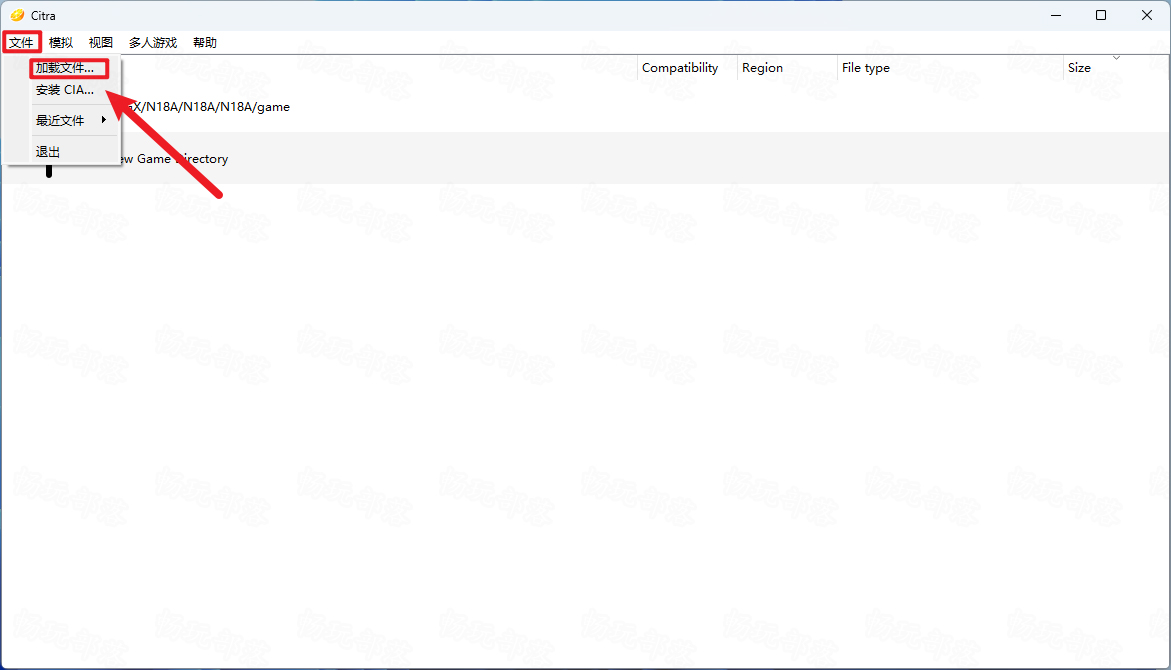Click the sort arrow above Size

1116,58
